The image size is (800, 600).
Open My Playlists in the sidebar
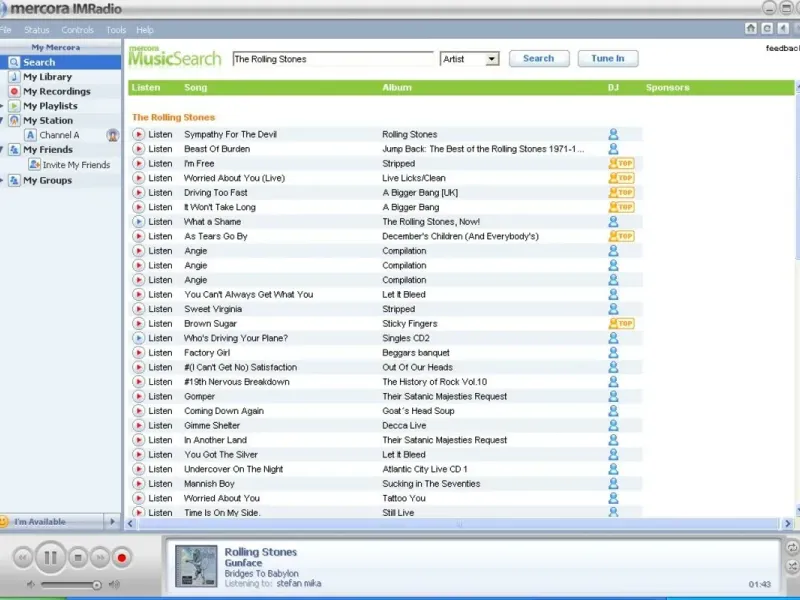pyautogui.click(x=50, y=106)
